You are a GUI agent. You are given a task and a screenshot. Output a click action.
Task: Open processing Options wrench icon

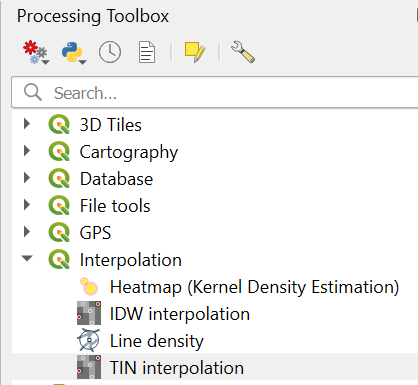coord(243,52)
